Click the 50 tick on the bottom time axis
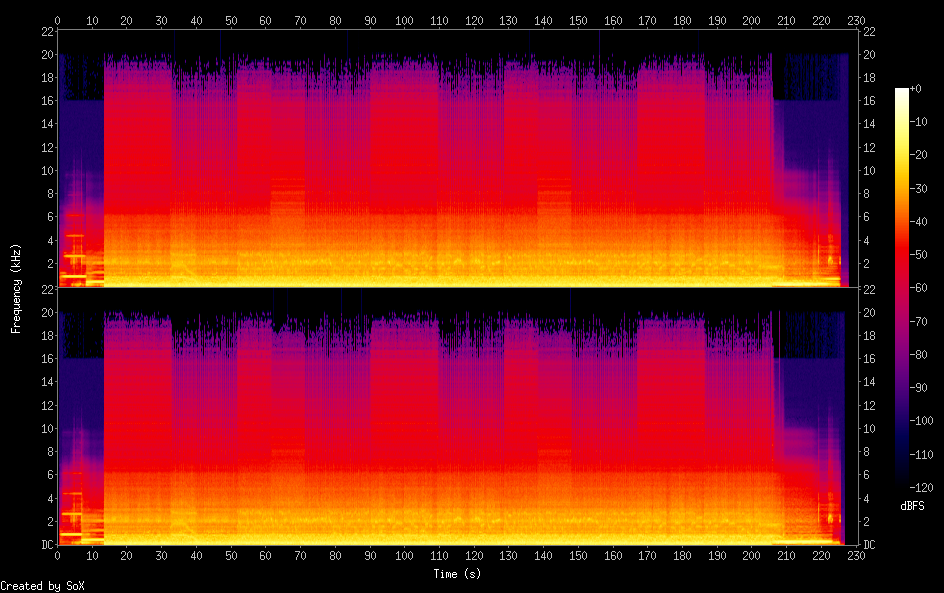This screenshot has width=944, height=593. click(x=231, y=555)
